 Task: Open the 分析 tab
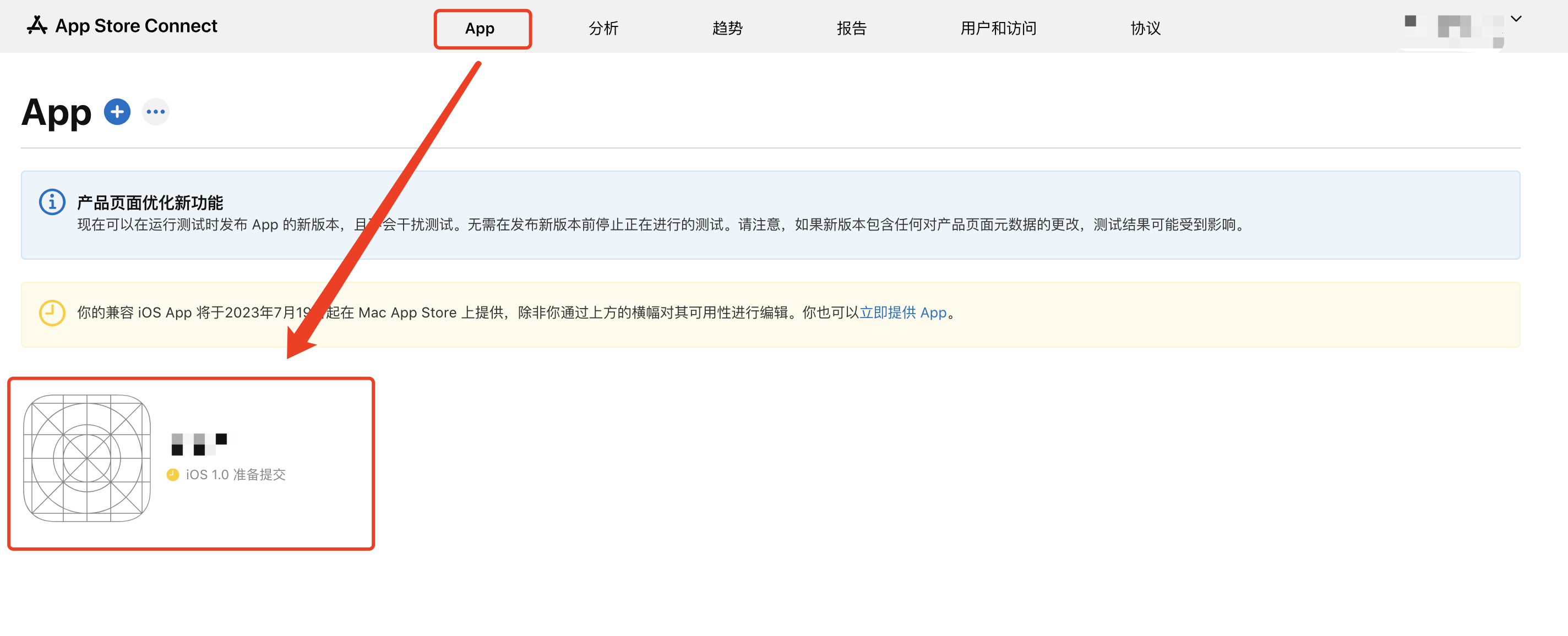pos(603,29)
